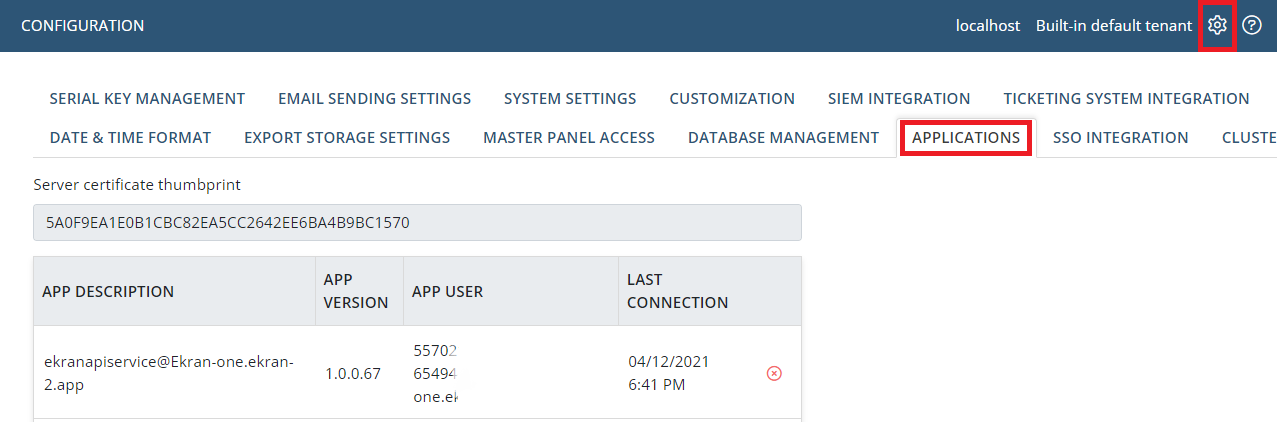Click the Built-in default tenant label
The image size is (1277, 422).
tap(1114, 25)
